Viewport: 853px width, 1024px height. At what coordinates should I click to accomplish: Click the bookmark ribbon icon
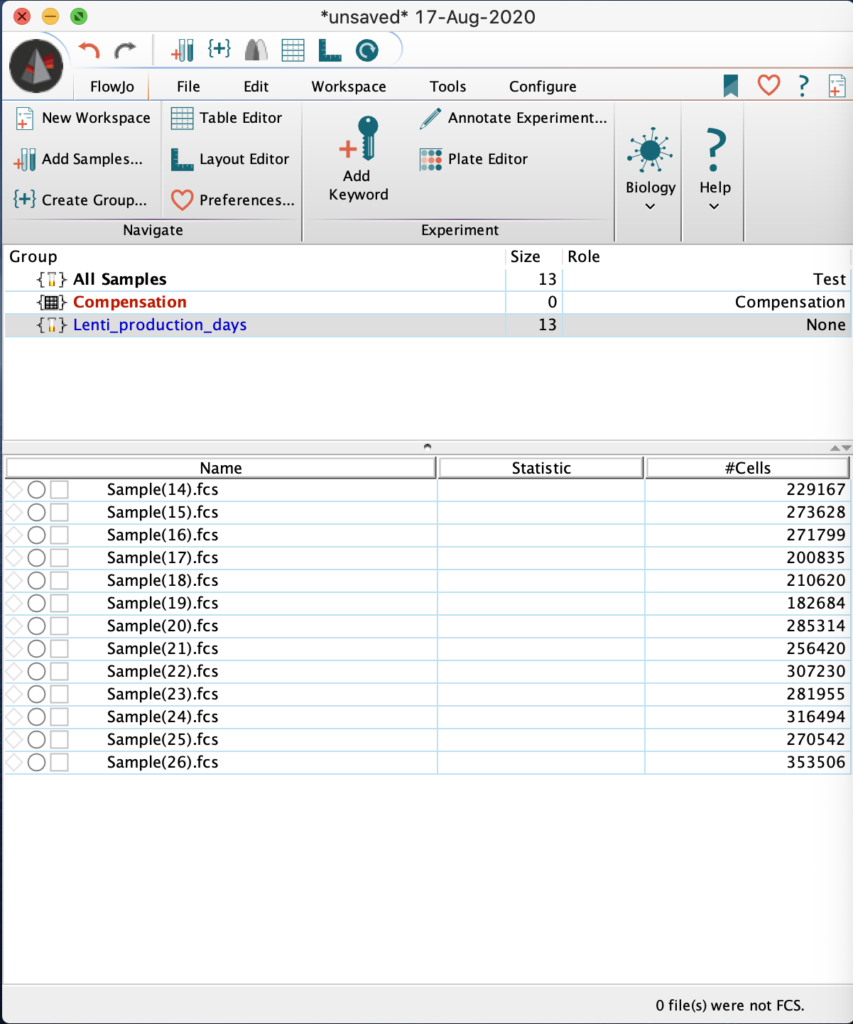coord(731,86)
